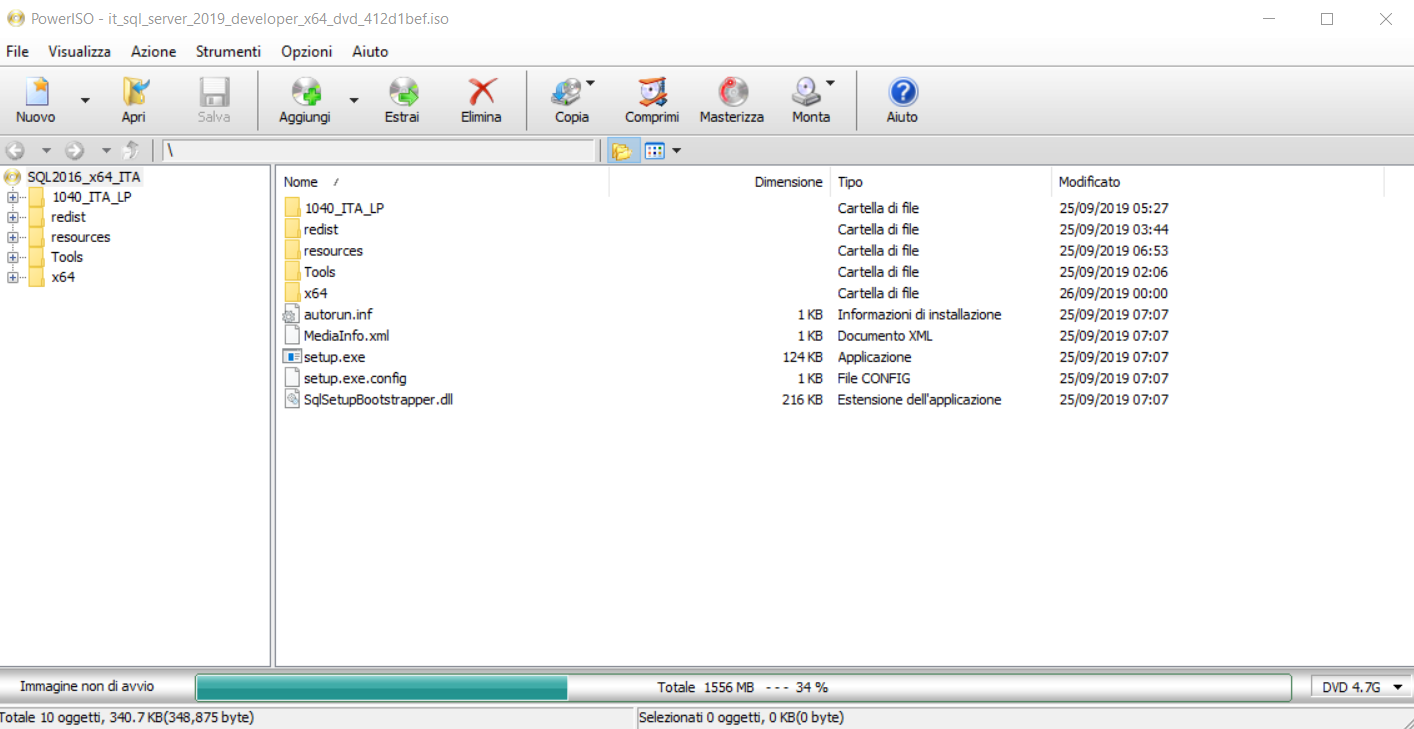Click the MediaInfo.xml file icon
The image size is (1414, 729).
(292, 335)
